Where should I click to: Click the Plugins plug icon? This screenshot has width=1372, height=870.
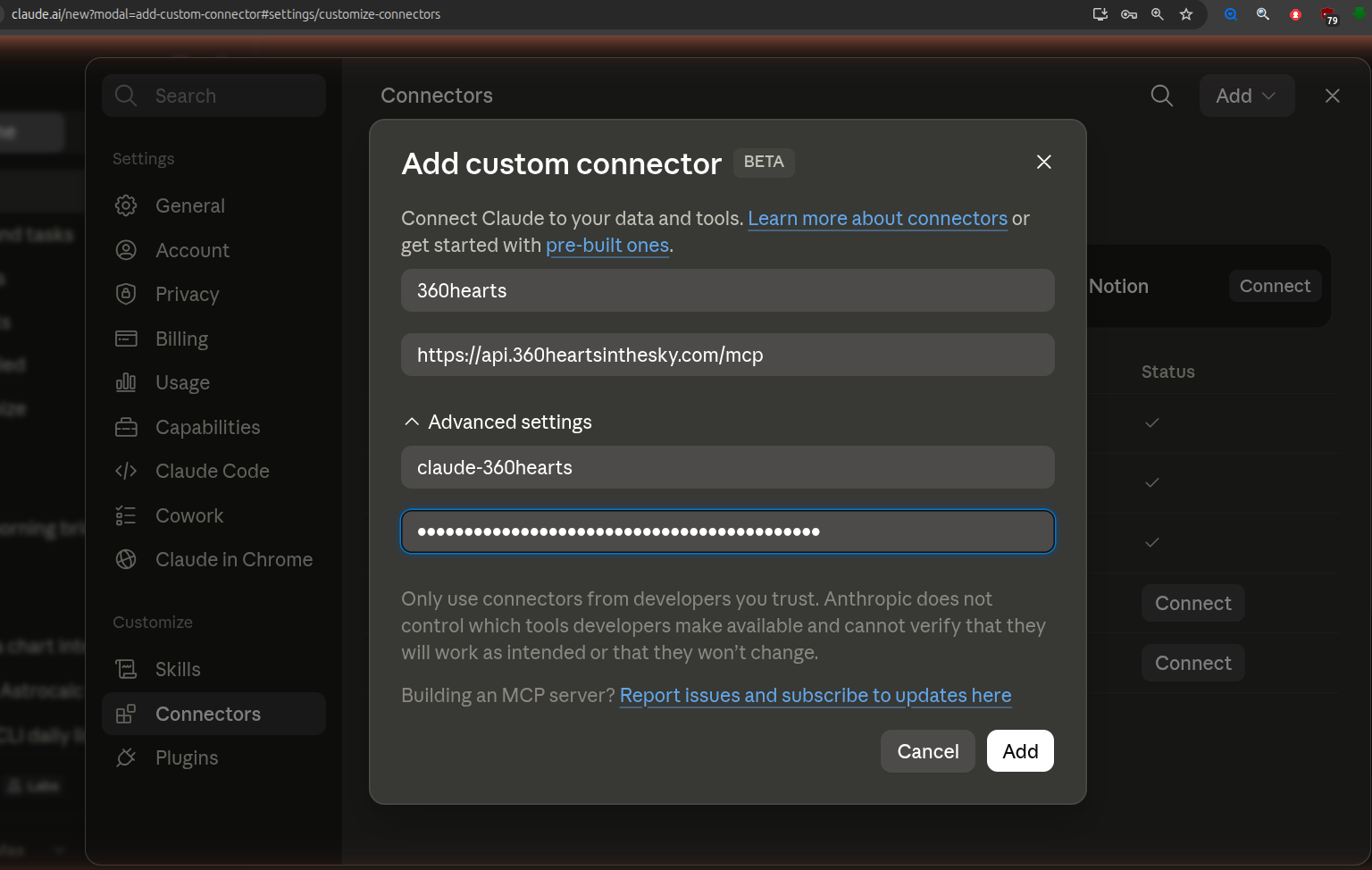tap(126, 757)
